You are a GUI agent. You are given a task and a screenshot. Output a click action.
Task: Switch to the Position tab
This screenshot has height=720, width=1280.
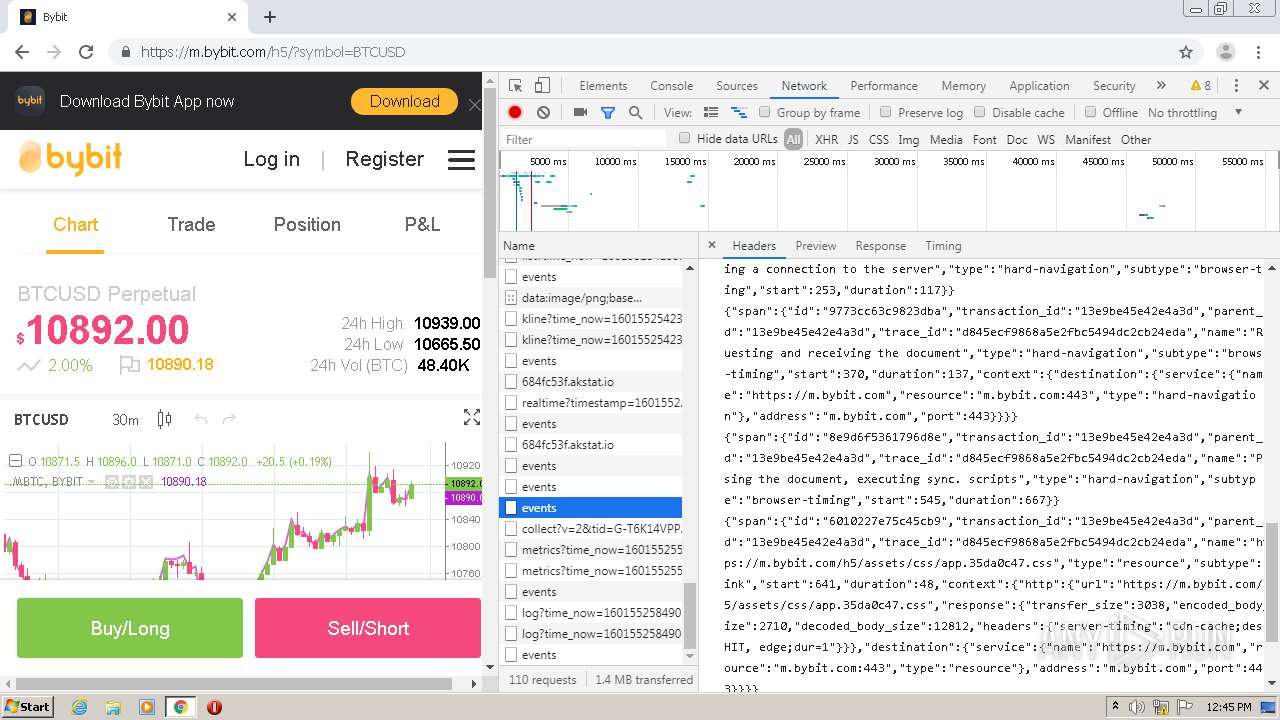tap(307, 225)
